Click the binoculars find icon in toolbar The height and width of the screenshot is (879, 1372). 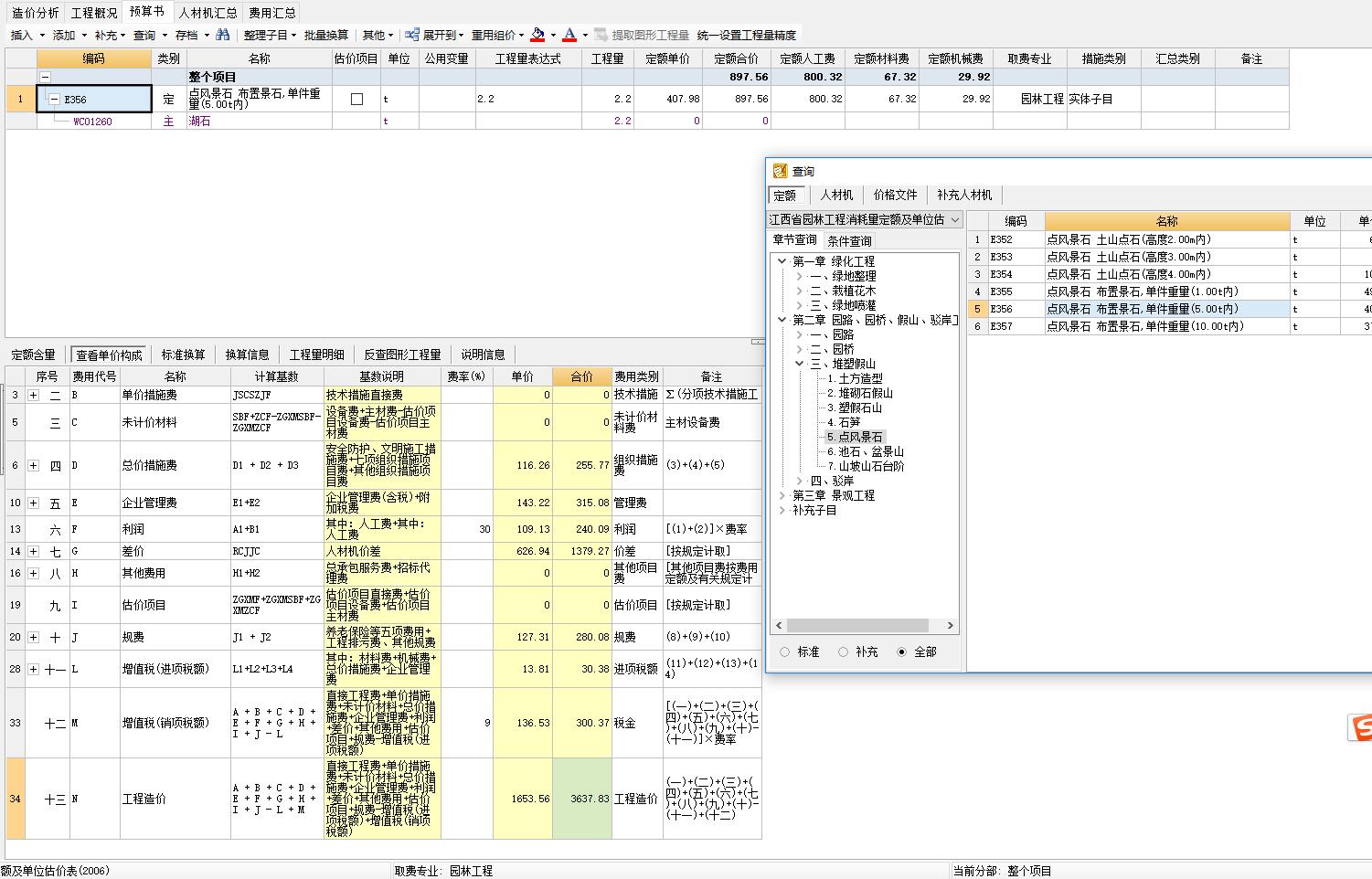click(x=223, y=35)
